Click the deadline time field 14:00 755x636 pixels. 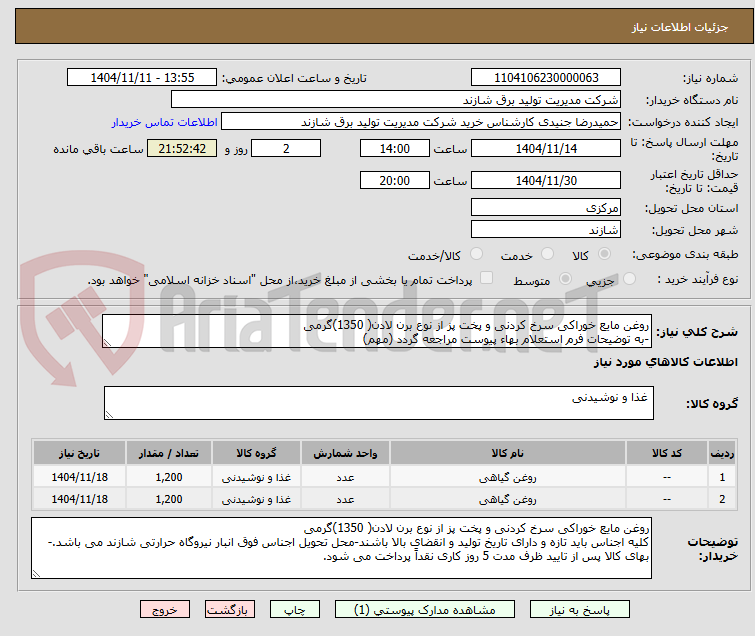(394, 148)
